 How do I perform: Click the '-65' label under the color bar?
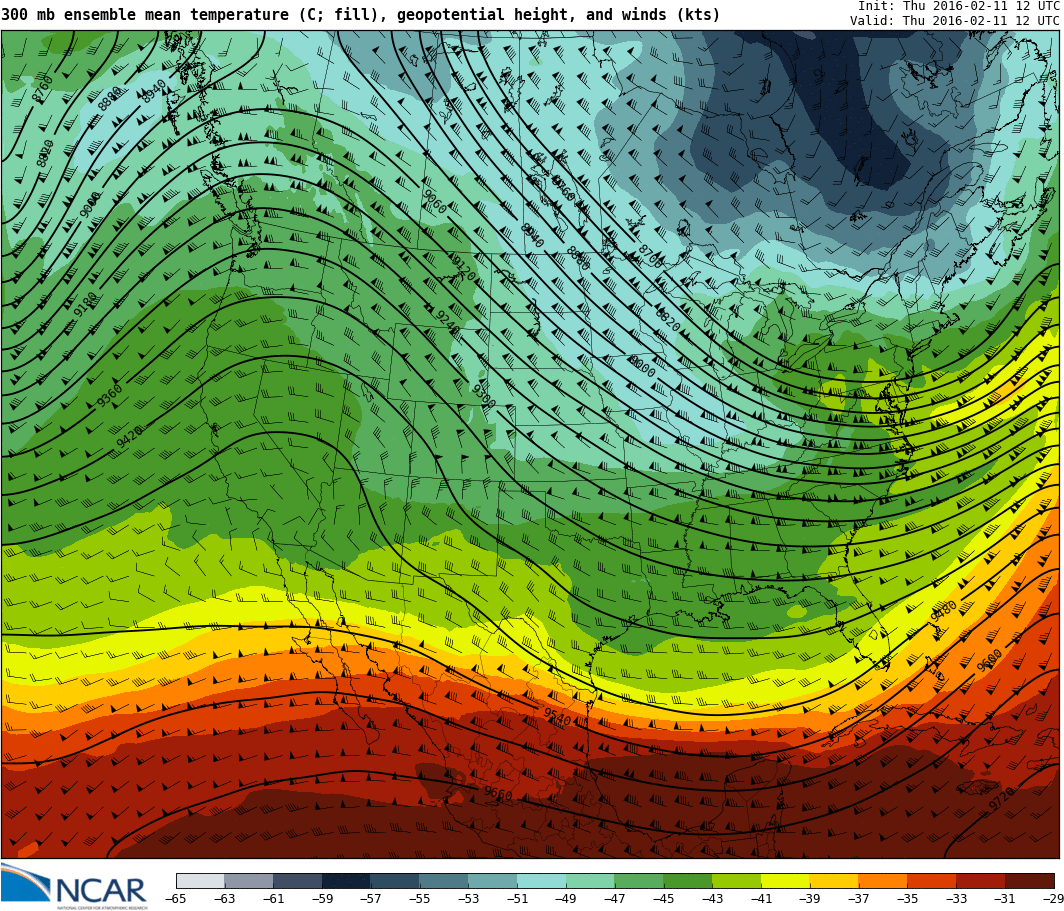pyautogui.click(x=176, y=899)
